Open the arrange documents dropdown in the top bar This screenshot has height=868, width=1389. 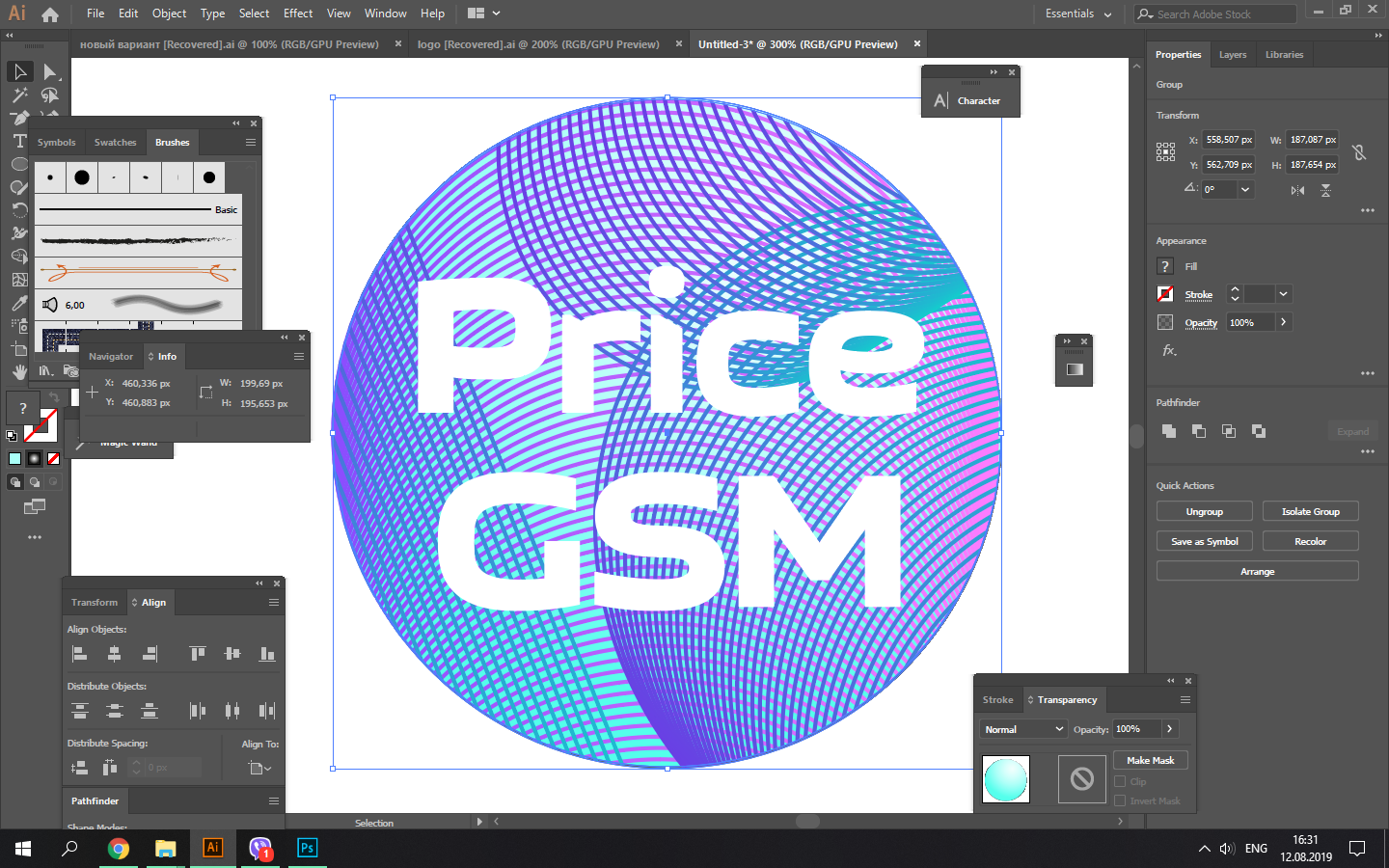coord(483,14)
